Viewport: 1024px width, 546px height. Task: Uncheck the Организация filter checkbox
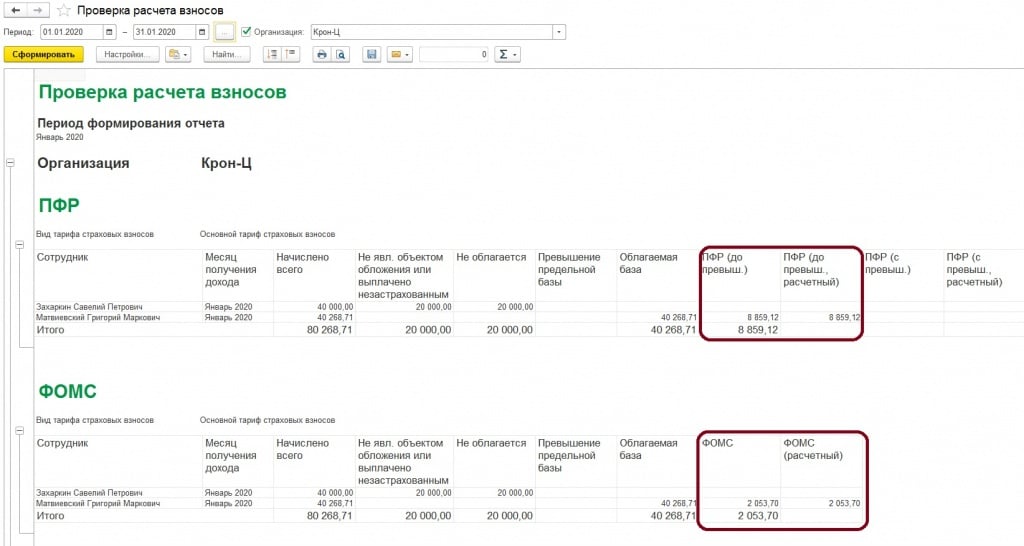pos(246,32)
